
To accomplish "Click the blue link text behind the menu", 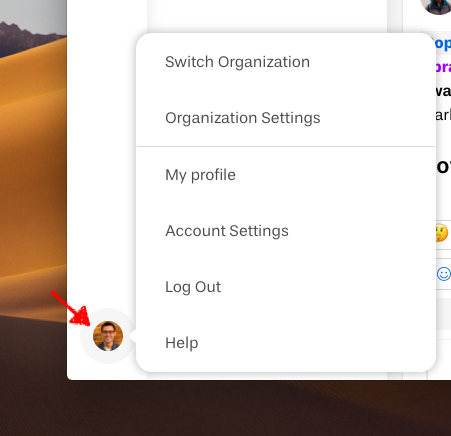I will point(444,43).
